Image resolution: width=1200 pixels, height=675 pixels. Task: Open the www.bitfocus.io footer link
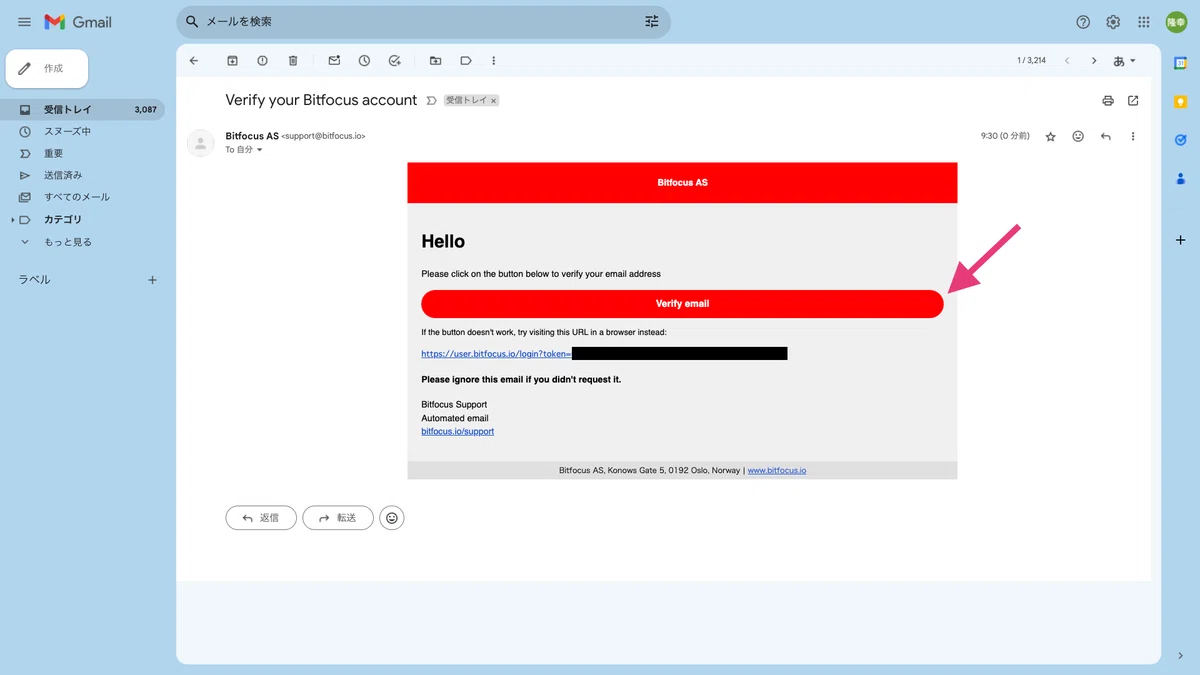click(x=777, y=470)
